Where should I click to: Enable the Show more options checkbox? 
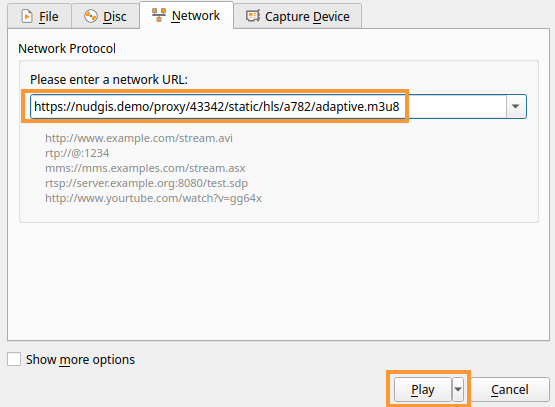click(14, 359)
